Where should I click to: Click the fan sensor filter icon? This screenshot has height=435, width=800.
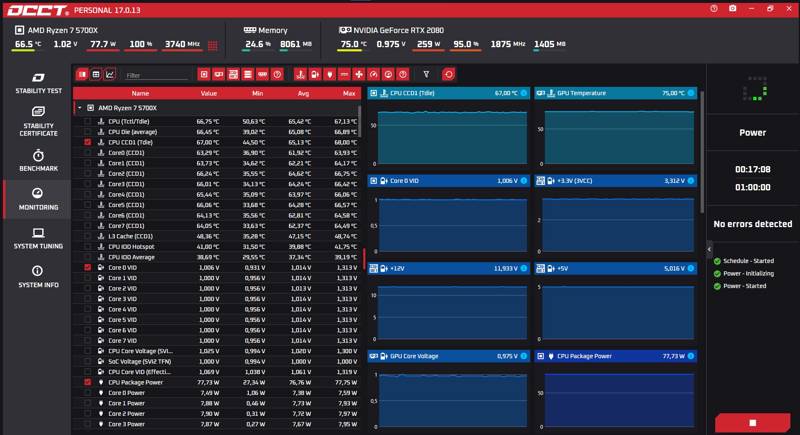coord(359,74)
